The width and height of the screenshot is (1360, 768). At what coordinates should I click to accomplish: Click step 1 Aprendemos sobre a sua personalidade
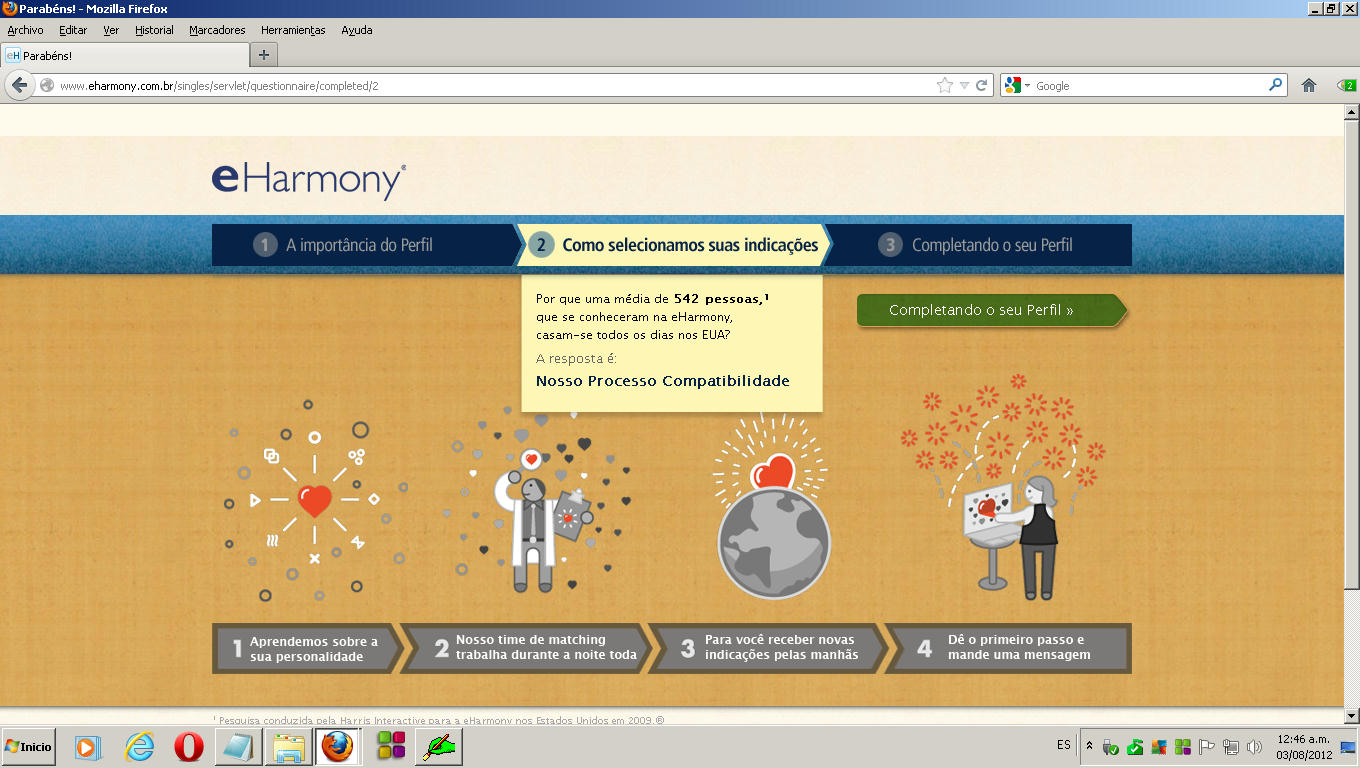pyautogui.click(x=307, y=648)
